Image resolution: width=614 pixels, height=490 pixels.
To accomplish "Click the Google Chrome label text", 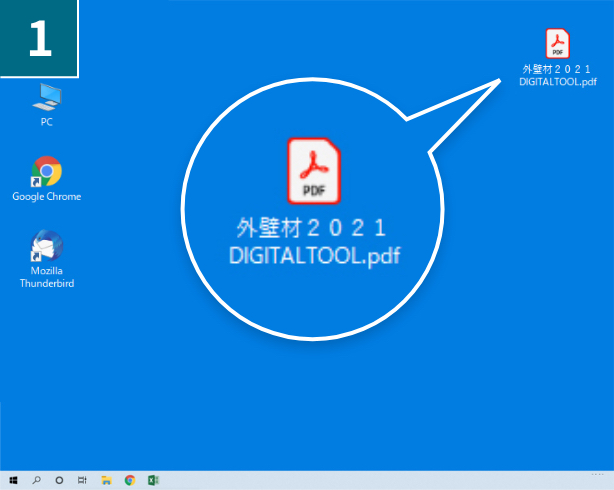I will (46, 197).
